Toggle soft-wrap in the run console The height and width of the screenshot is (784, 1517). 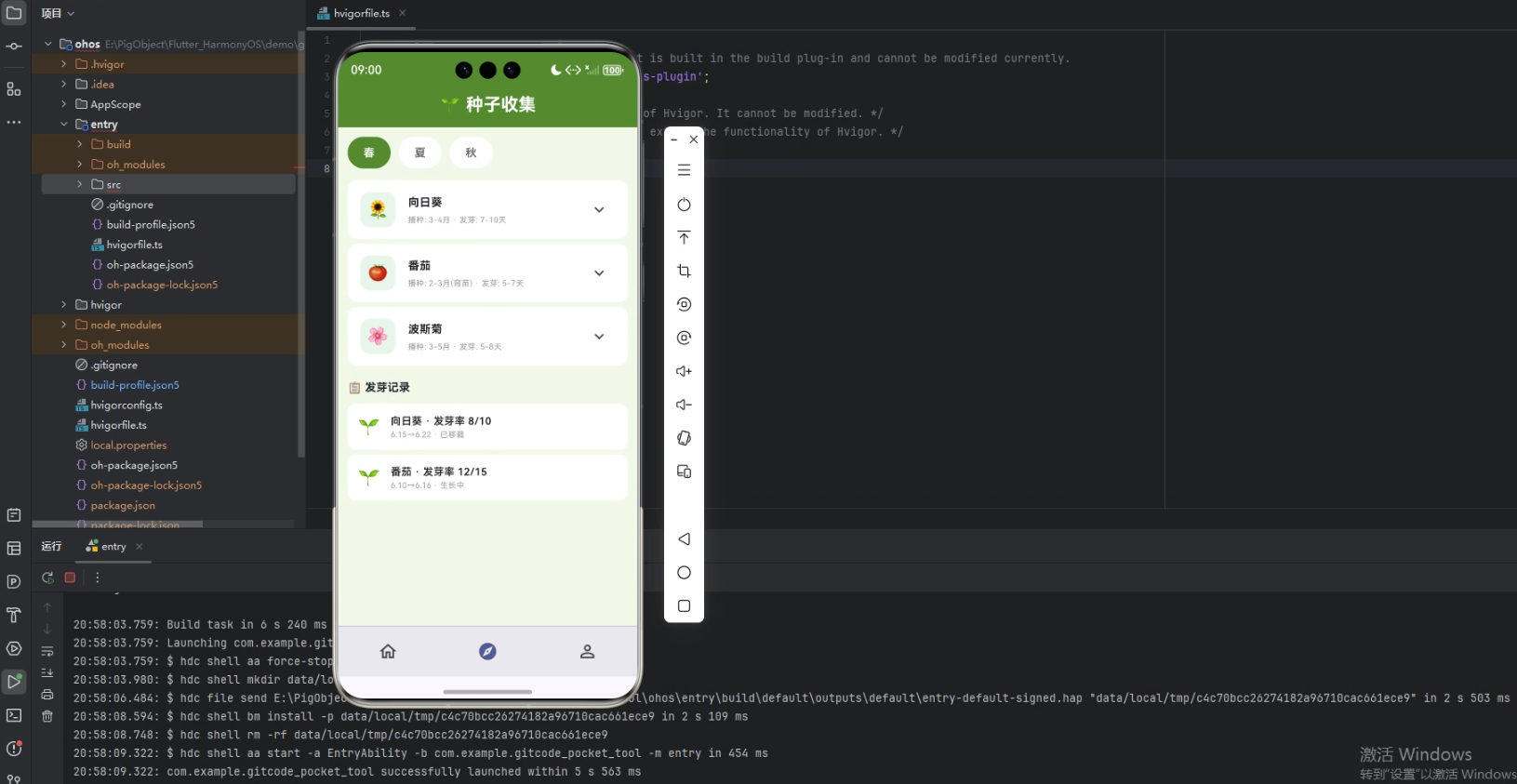coord(47,652)
